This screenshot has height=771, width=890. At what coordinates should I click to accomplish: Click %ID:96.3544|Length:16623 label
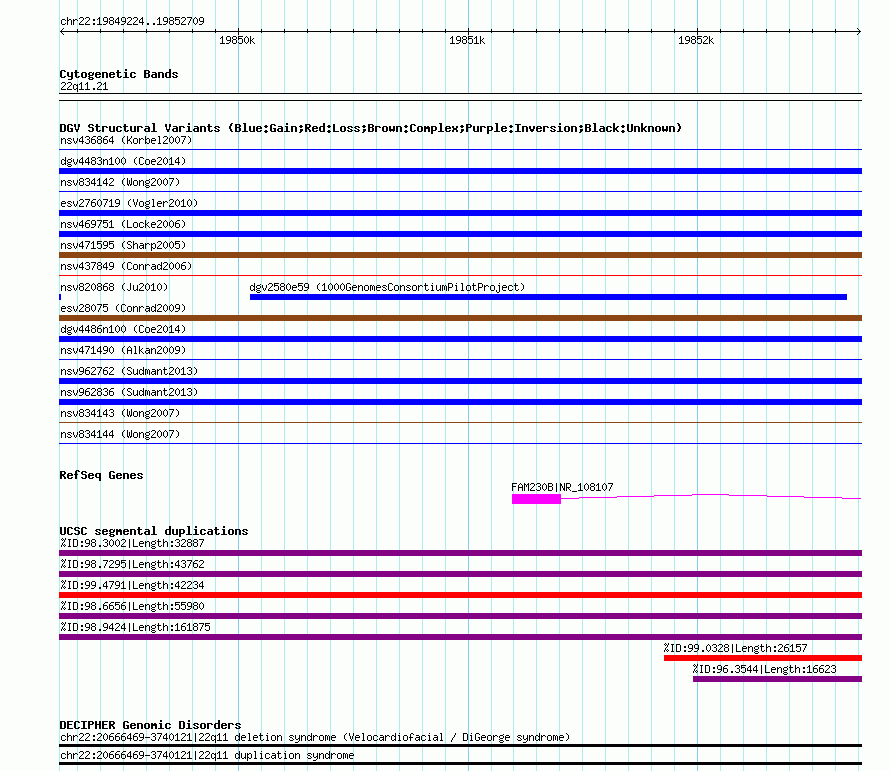pyautogui.click(x=765, y=669)
